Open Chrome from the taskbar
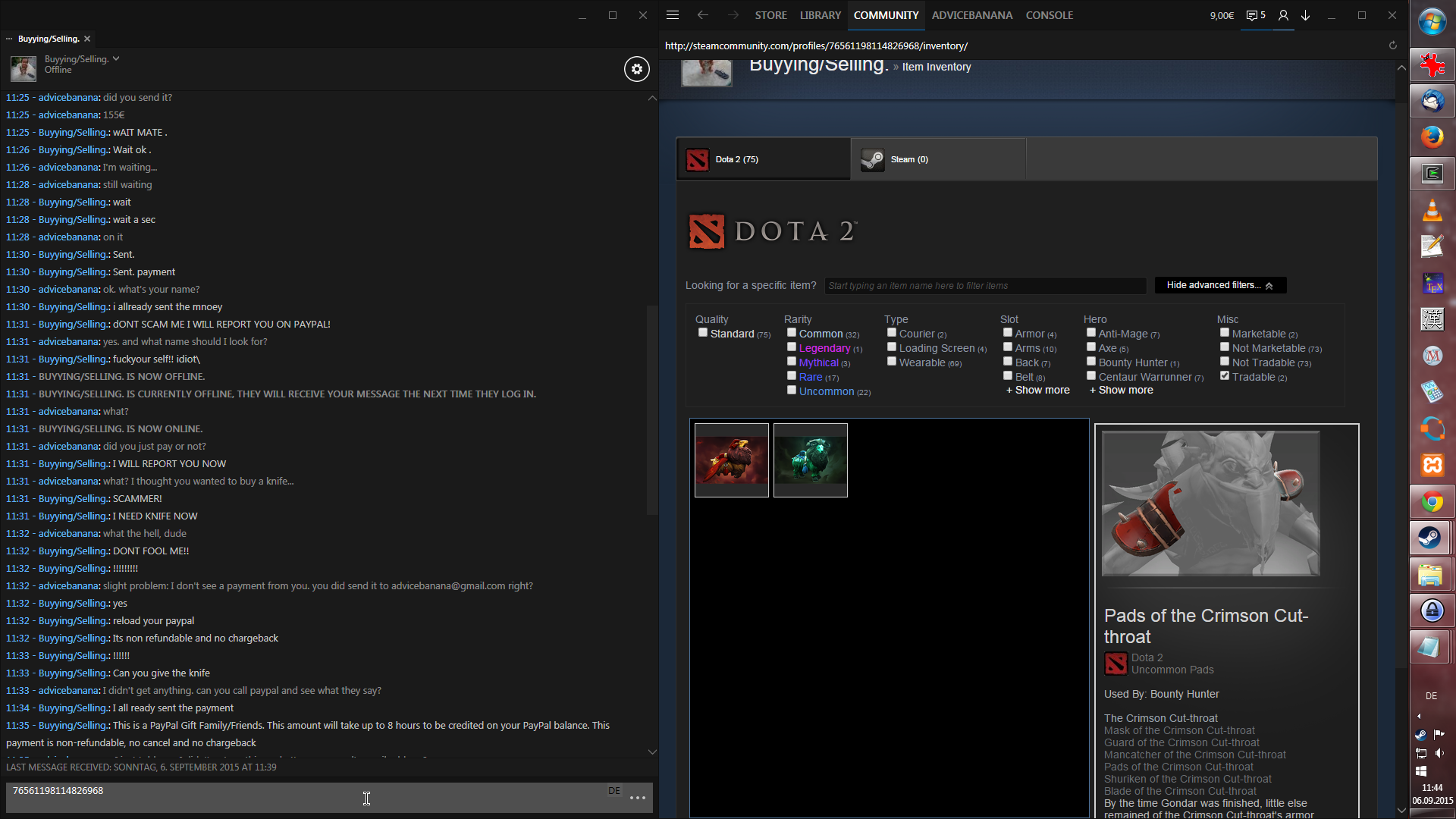1456x819 pixels. point(1432,502)
